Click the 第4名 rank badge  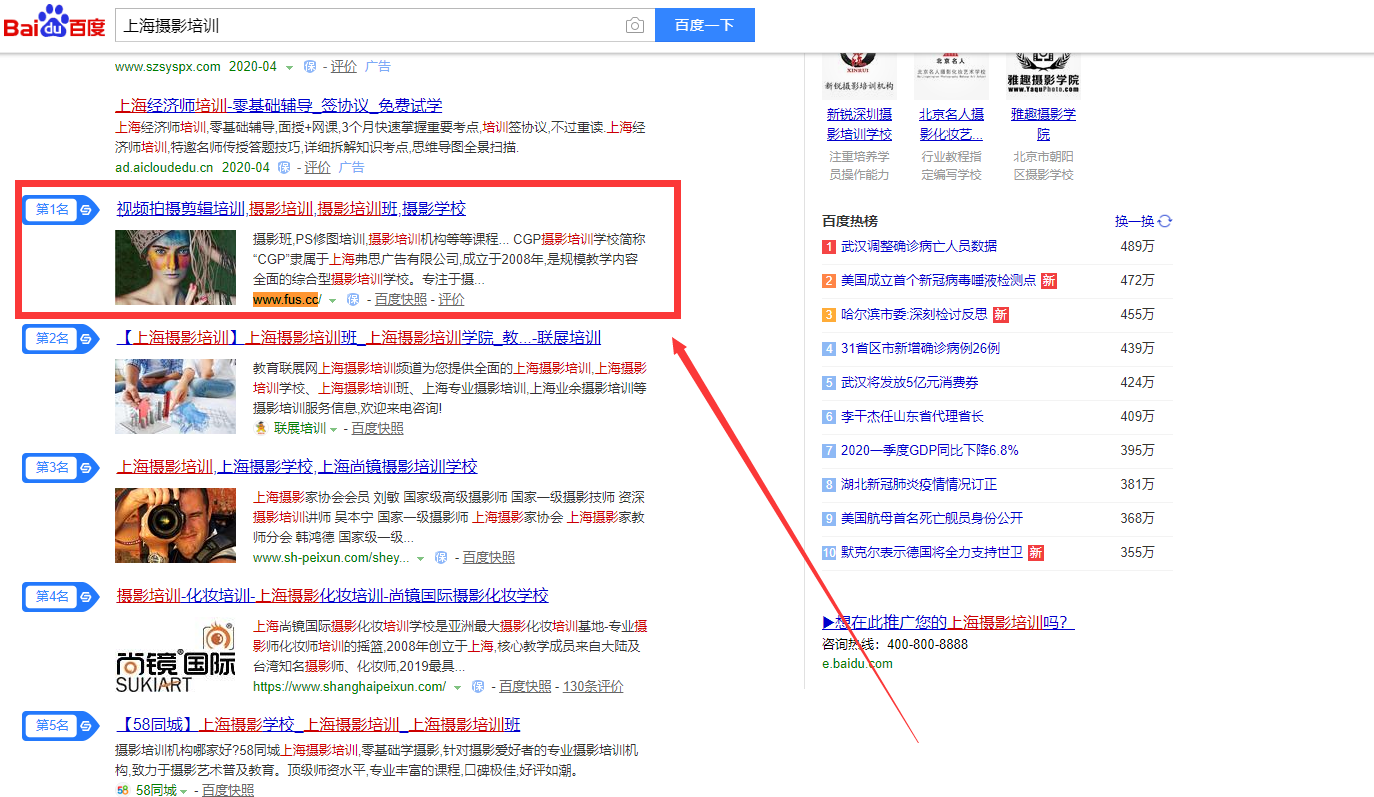click(61, 597)
